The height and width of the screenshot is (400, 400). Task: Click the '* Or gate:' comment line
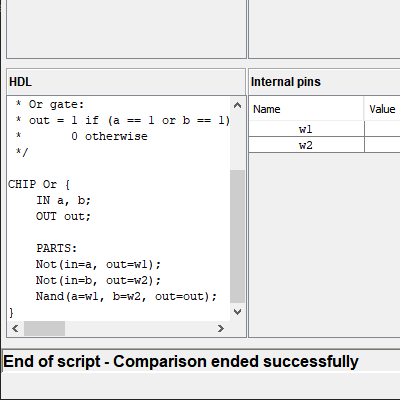49,104
